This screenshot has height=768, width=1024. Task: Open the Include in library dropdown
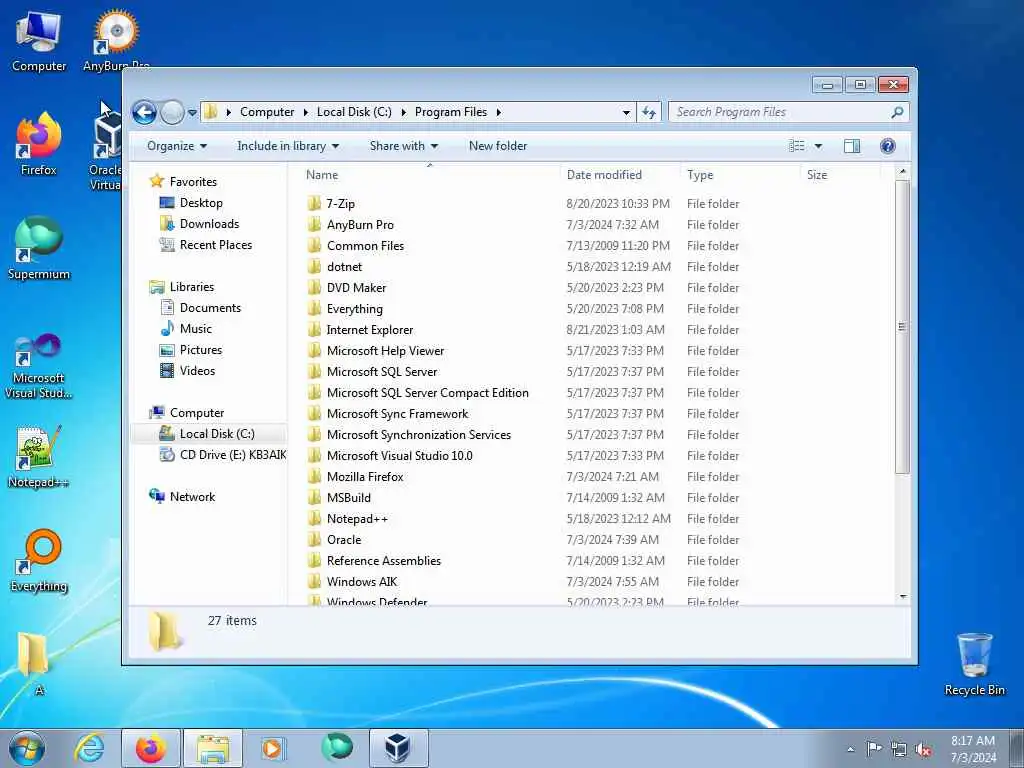pyautogui.click(x=288, y=146)
